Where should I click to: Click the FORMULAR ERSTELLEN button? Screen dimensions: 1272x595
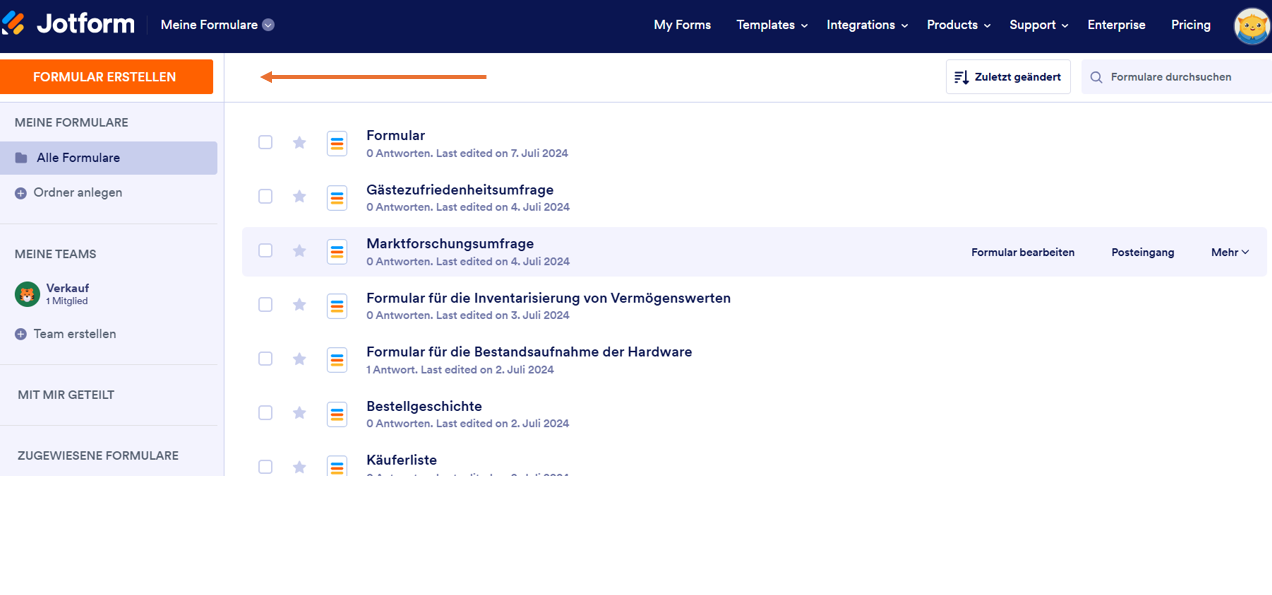tap(107, 76)
